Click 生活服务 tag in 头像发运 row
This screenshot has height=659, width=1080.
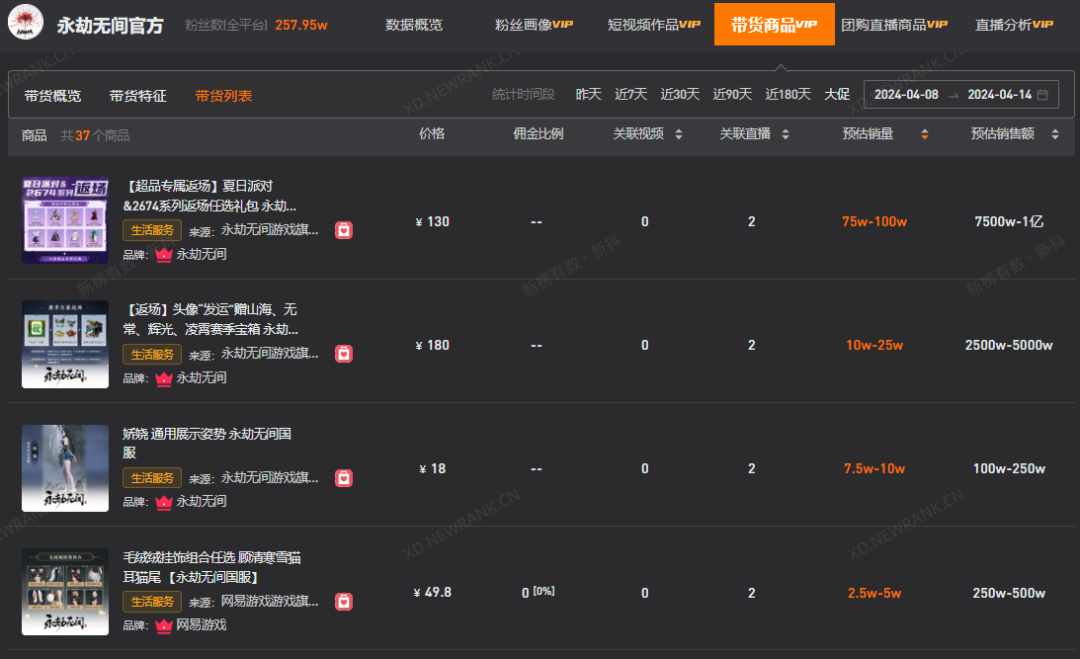(152, 354)
